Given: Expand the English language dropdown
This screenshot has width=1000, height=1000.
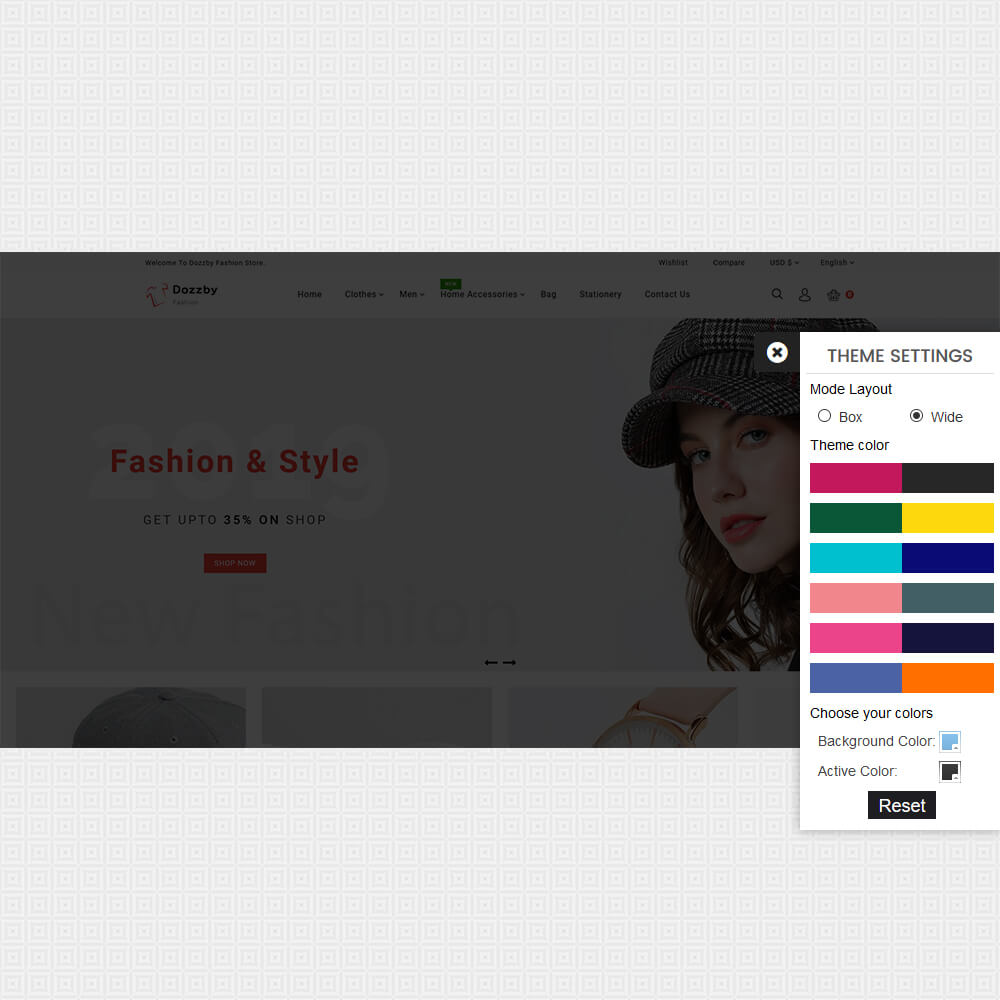Looking at the screenshot, I should coord(836,263).
